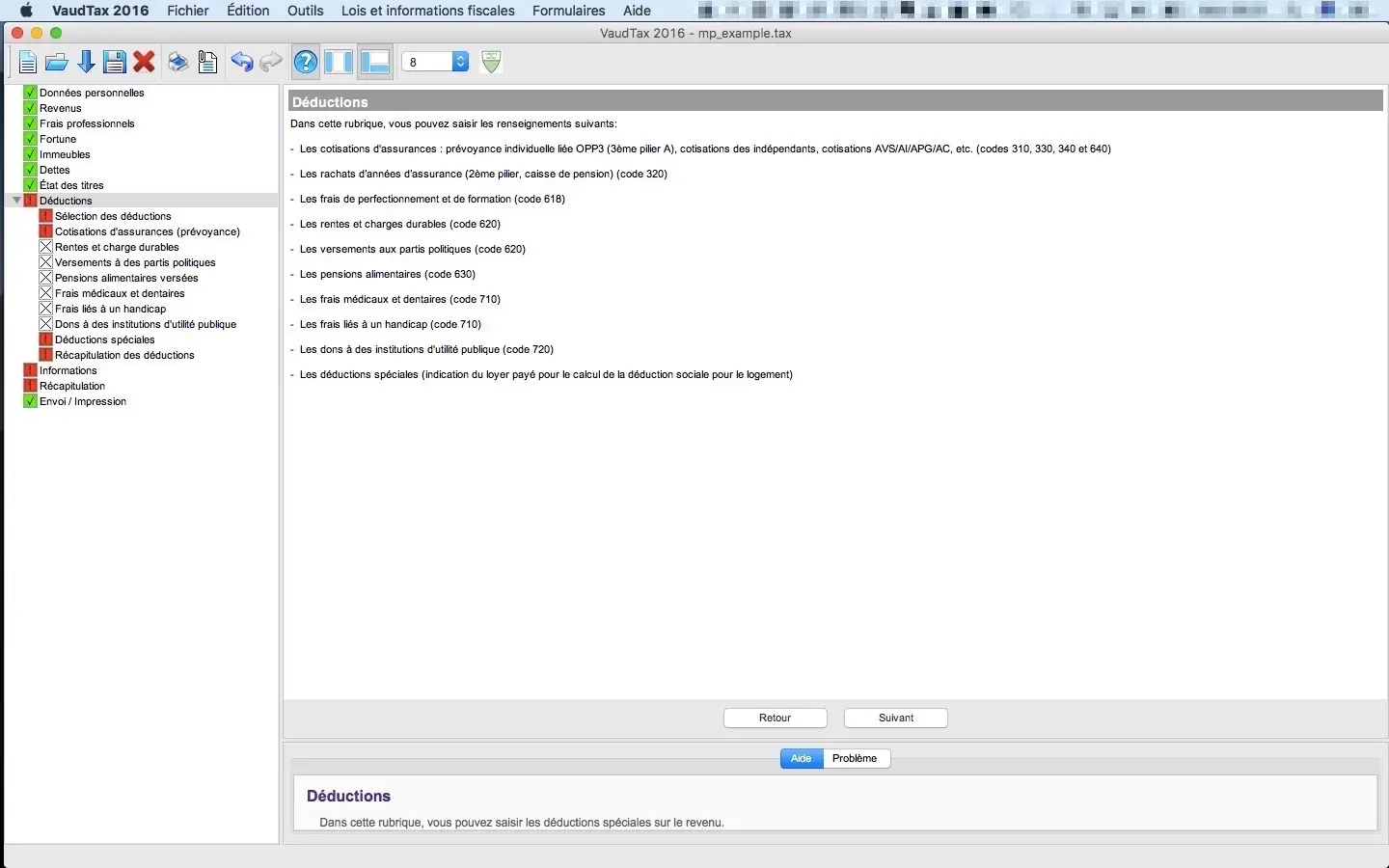This screenshot has height=868, width=1389.
Task: Open Lois et informations fiscales menu
Action: tap(428, 11)
